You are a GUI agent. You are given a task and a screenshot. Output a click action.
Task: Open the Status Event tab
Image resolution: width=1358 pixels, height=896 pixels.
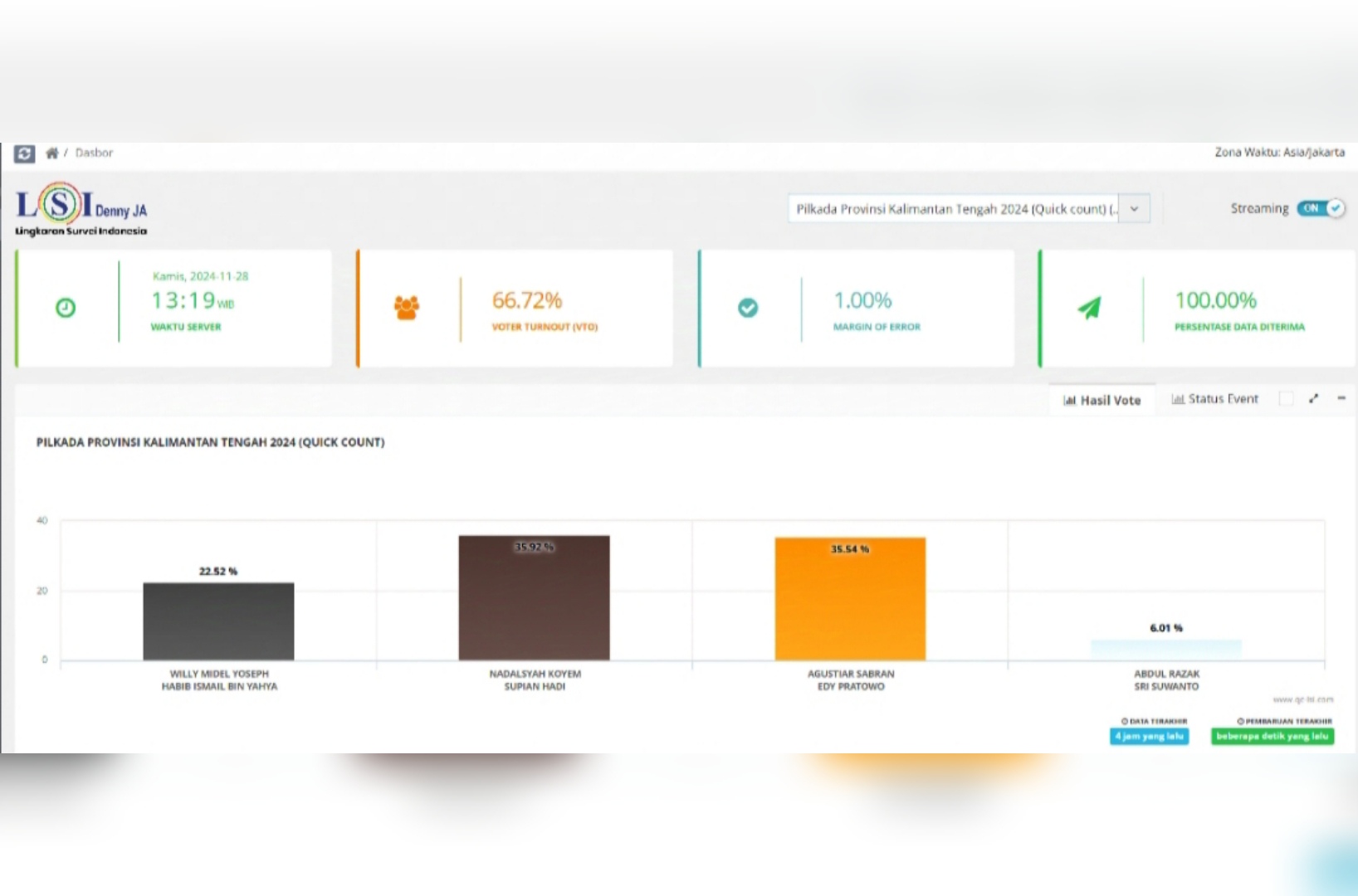1214,399
